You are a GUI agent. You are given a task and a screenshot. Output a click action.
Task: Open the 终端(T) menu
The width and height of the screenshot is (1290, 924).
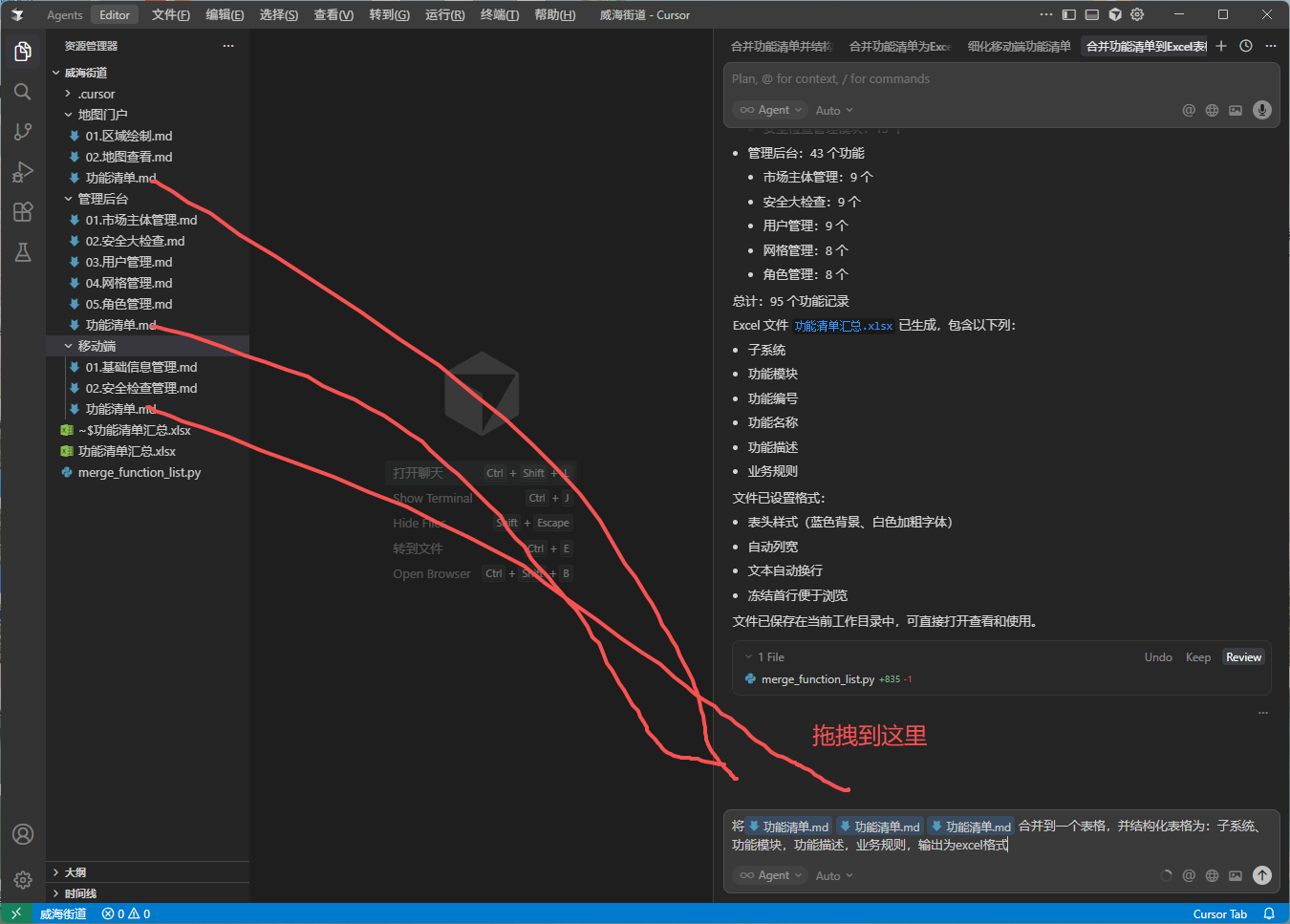pos(499,14)
